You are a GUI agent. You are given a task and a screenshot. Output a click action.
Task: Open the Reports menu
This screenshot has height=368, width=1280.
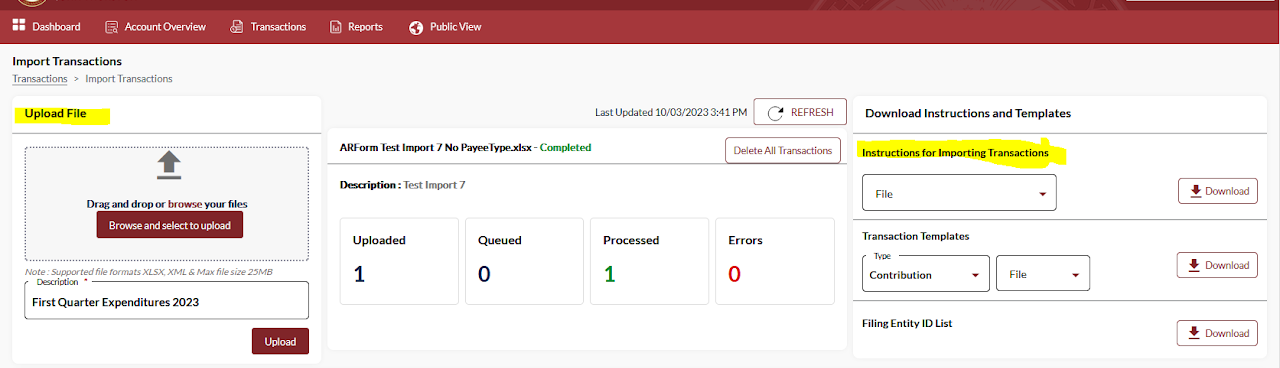click(356, 27)
